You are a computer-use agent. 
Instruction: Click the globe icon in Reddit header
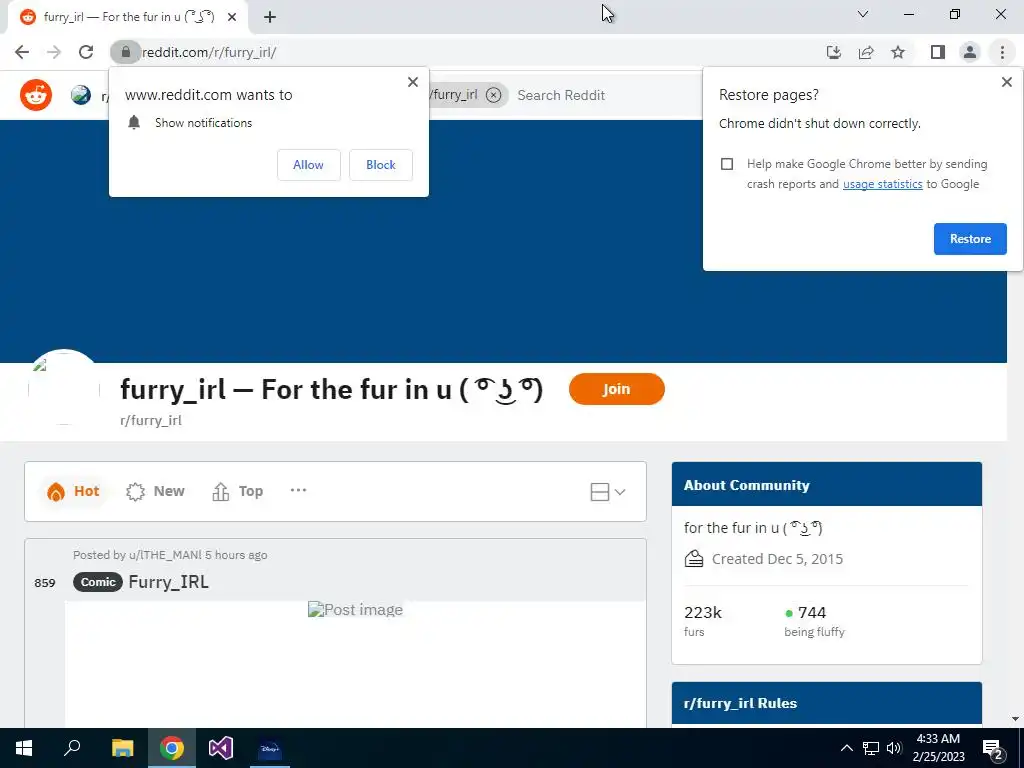[x=81, y=95]
